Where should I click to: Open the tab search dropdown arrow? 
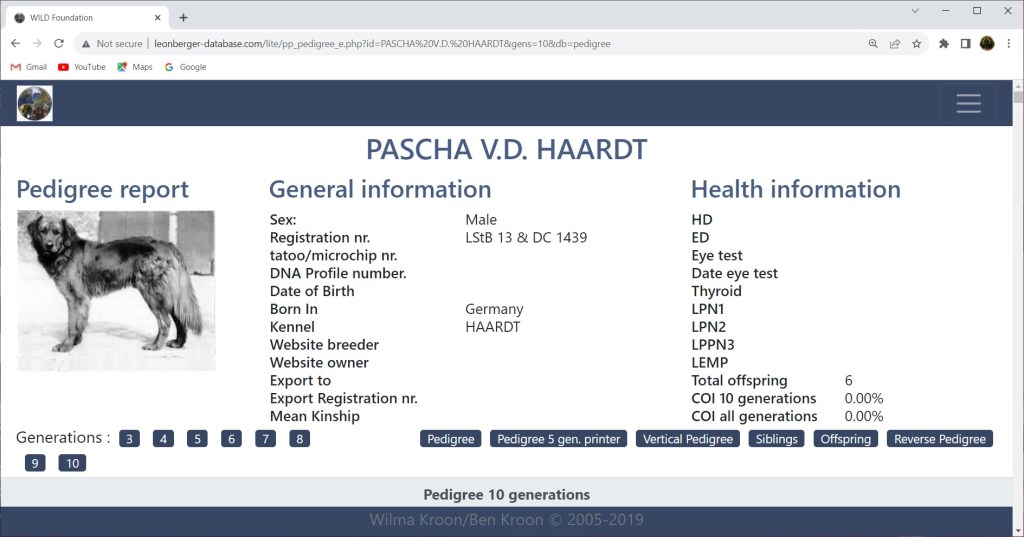915,11
